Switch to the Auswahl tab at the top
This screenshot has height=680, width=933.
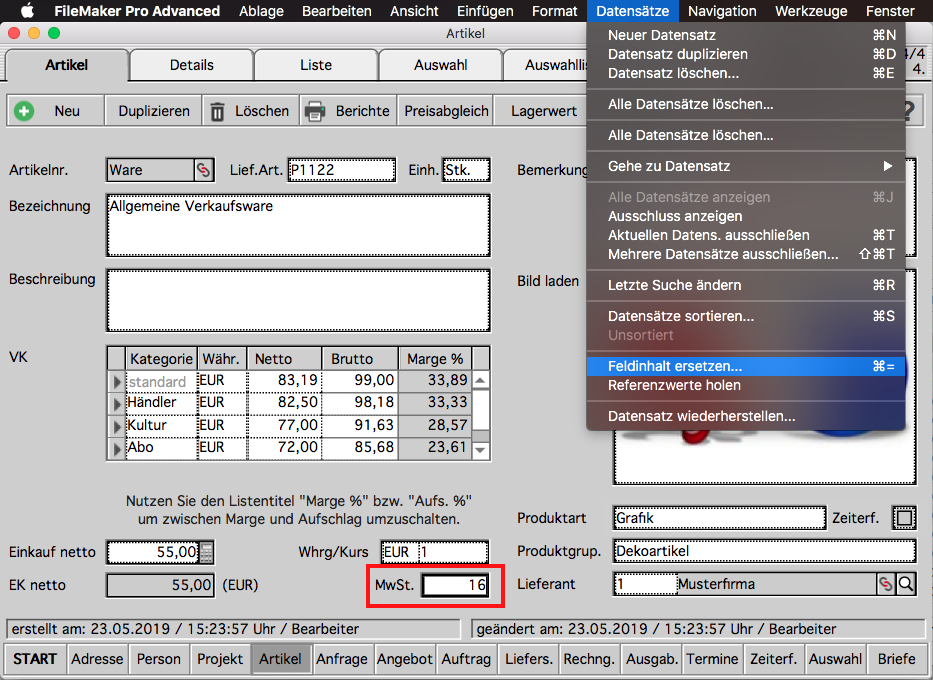click(440, 65)
